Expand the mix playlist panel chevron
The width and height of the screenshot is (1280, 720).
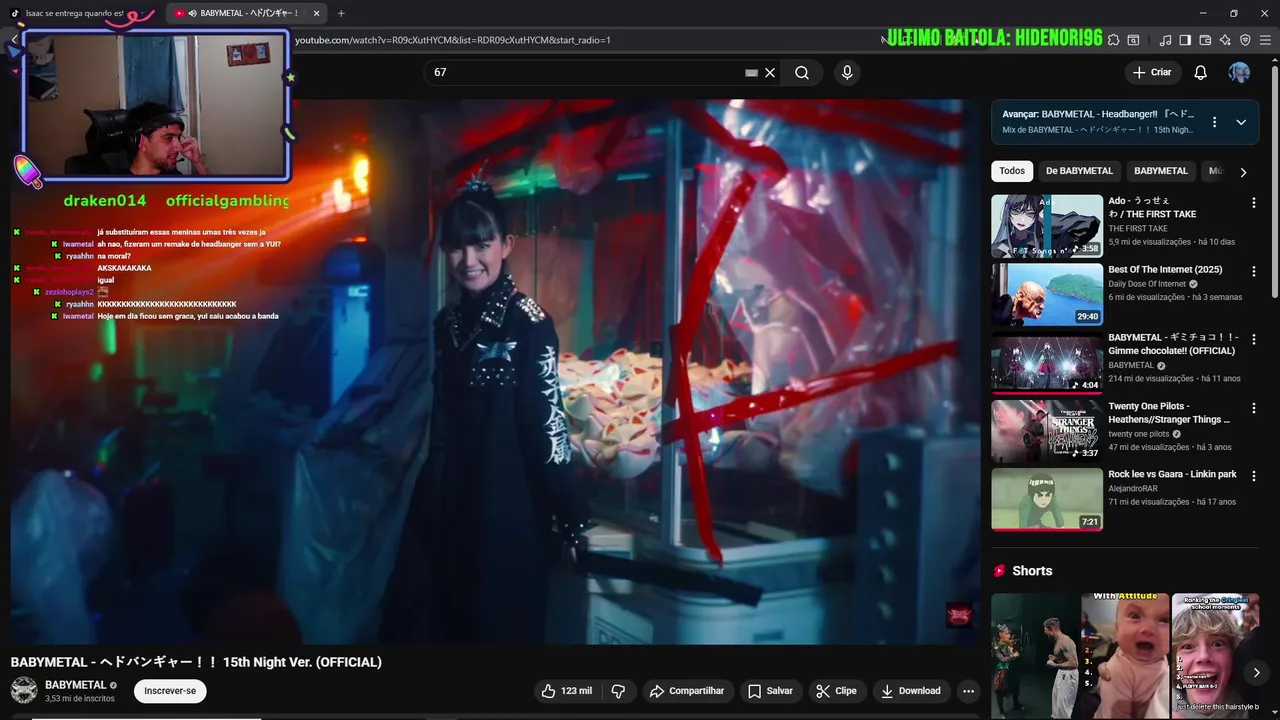click(1241, 122)
